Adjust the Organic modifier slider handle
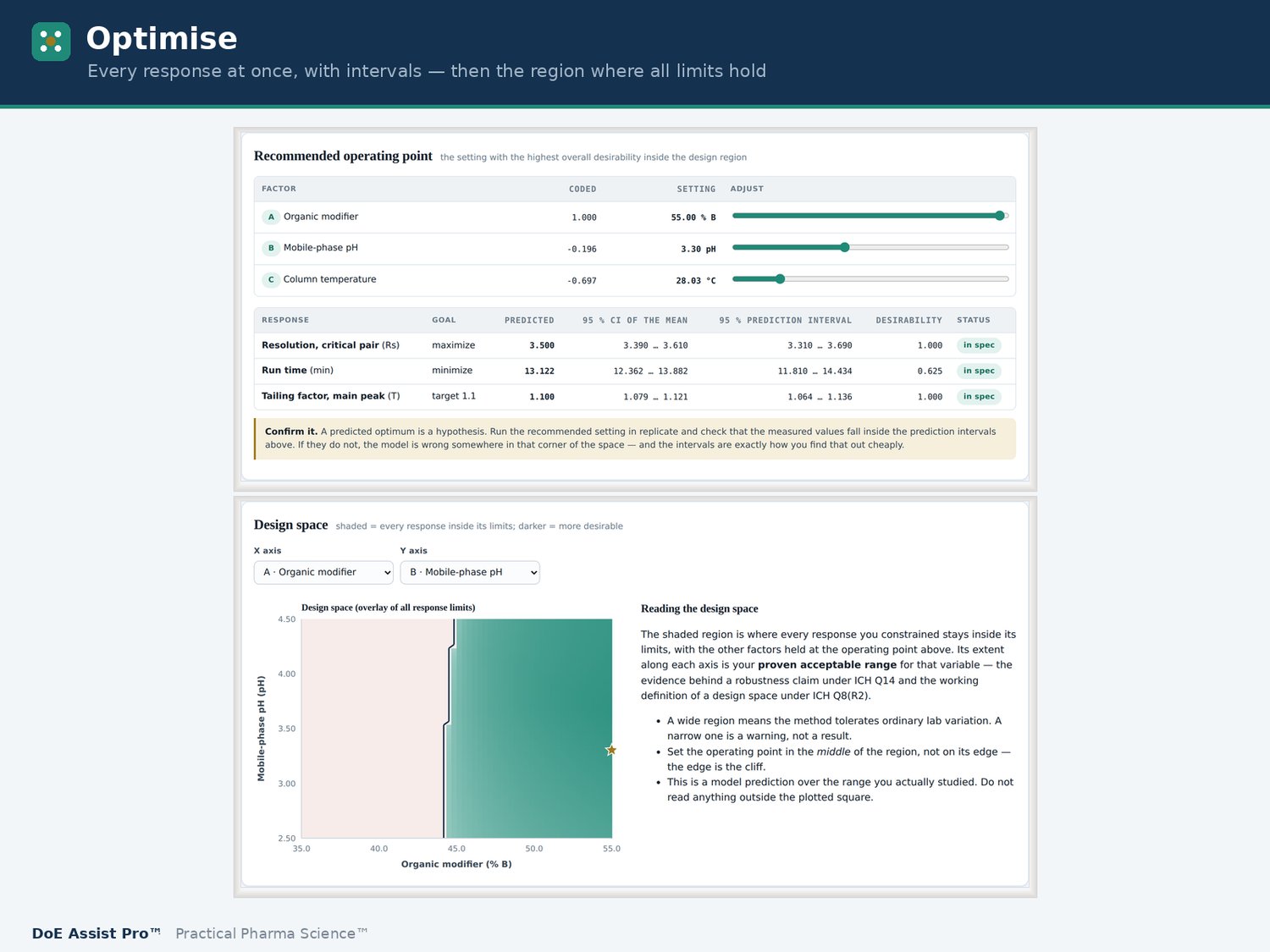Viewport: 1270px width, 952px height. [x=1000, y=216]
